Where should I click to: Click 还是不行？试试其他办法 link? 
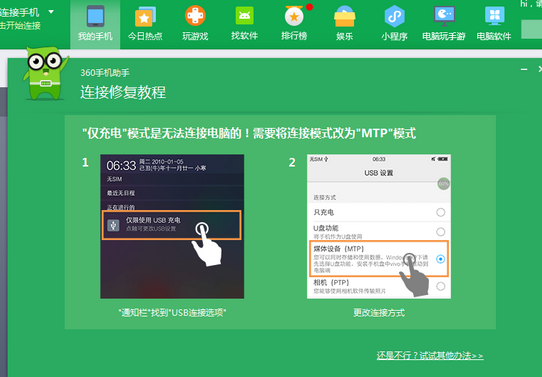pos(430,356)
